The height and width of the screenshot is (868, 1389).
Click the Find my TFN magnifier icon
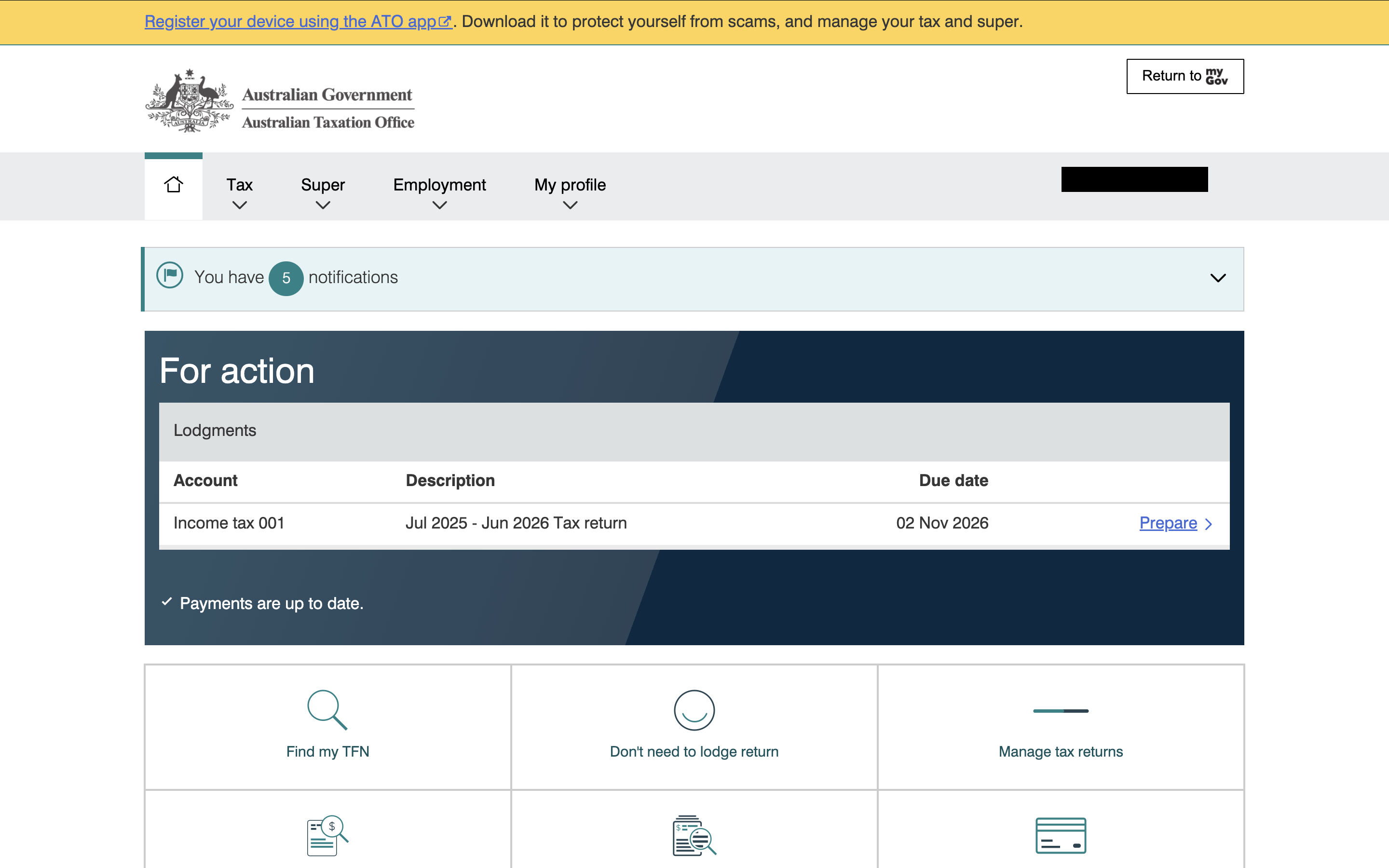click(327, 709)
